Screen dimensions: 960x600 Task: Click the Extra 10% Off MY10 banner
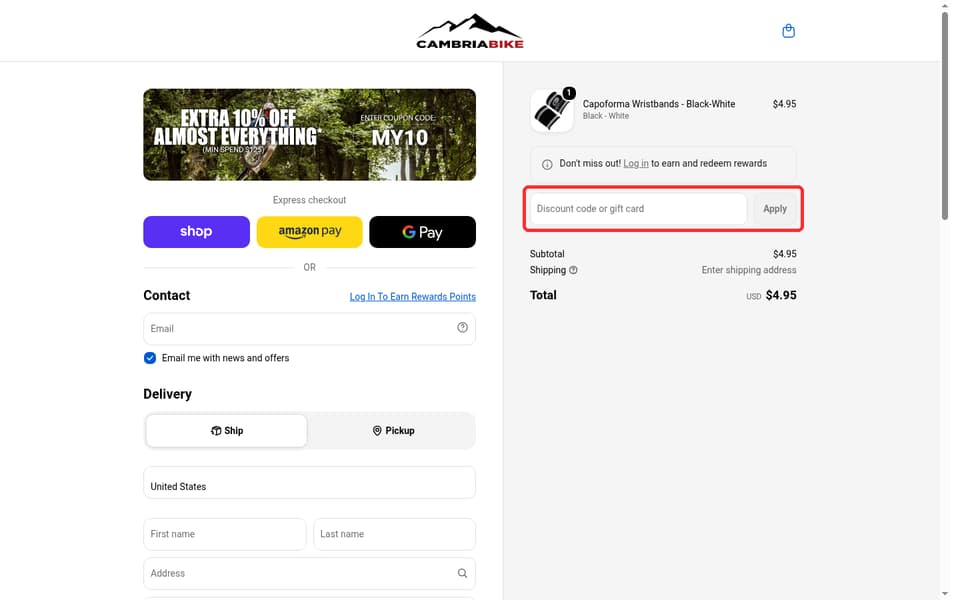(309, 135)
